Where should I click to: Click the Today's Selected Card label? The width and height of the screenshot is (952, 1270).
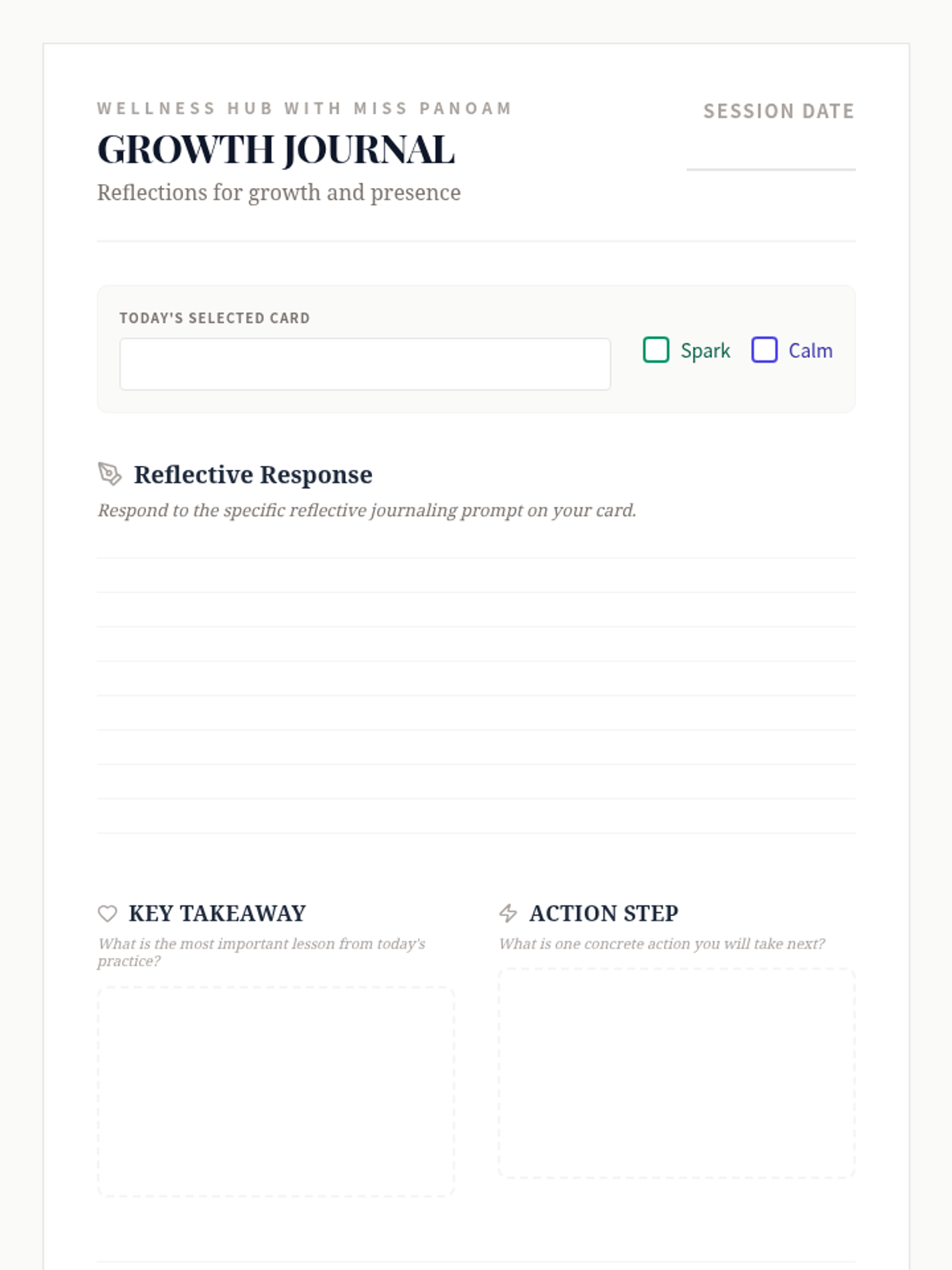214,318
